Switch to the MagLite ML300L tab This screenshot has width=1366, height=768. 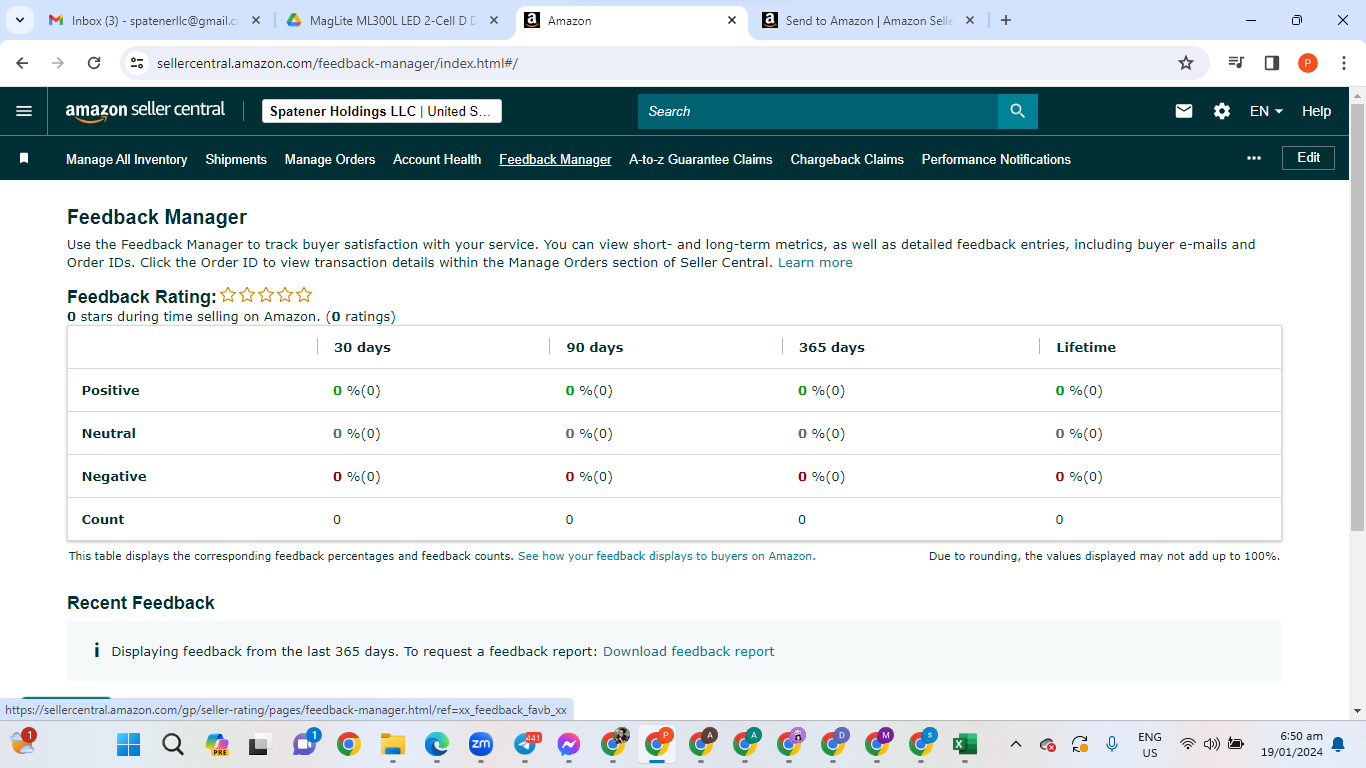(x=392, y=20)
